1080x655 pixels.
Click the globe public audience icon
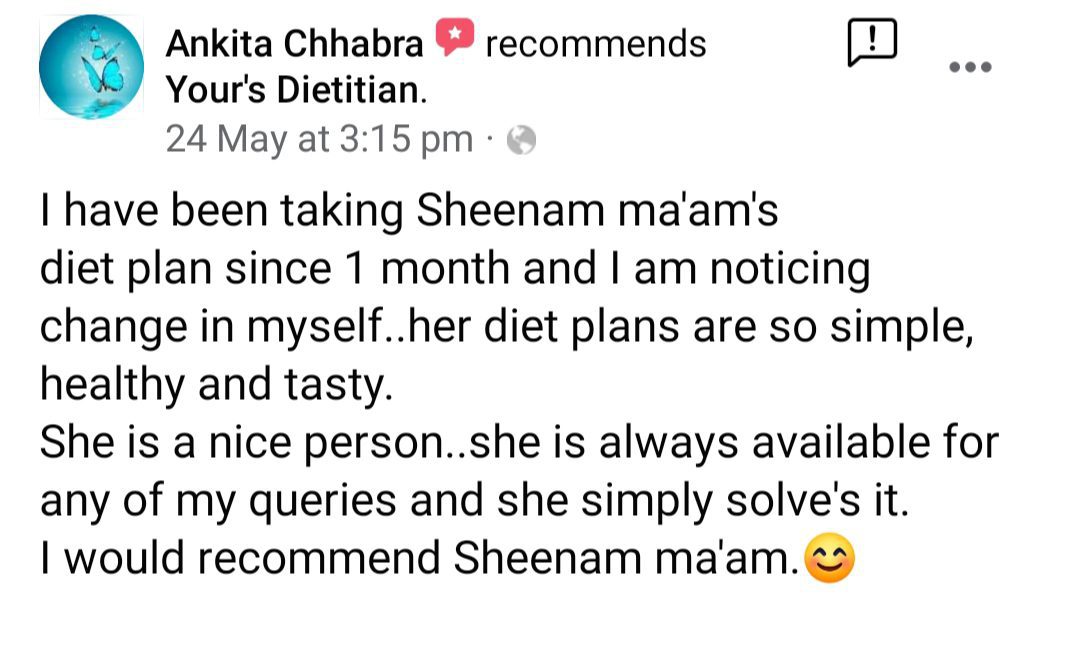[x=521, y=141]
